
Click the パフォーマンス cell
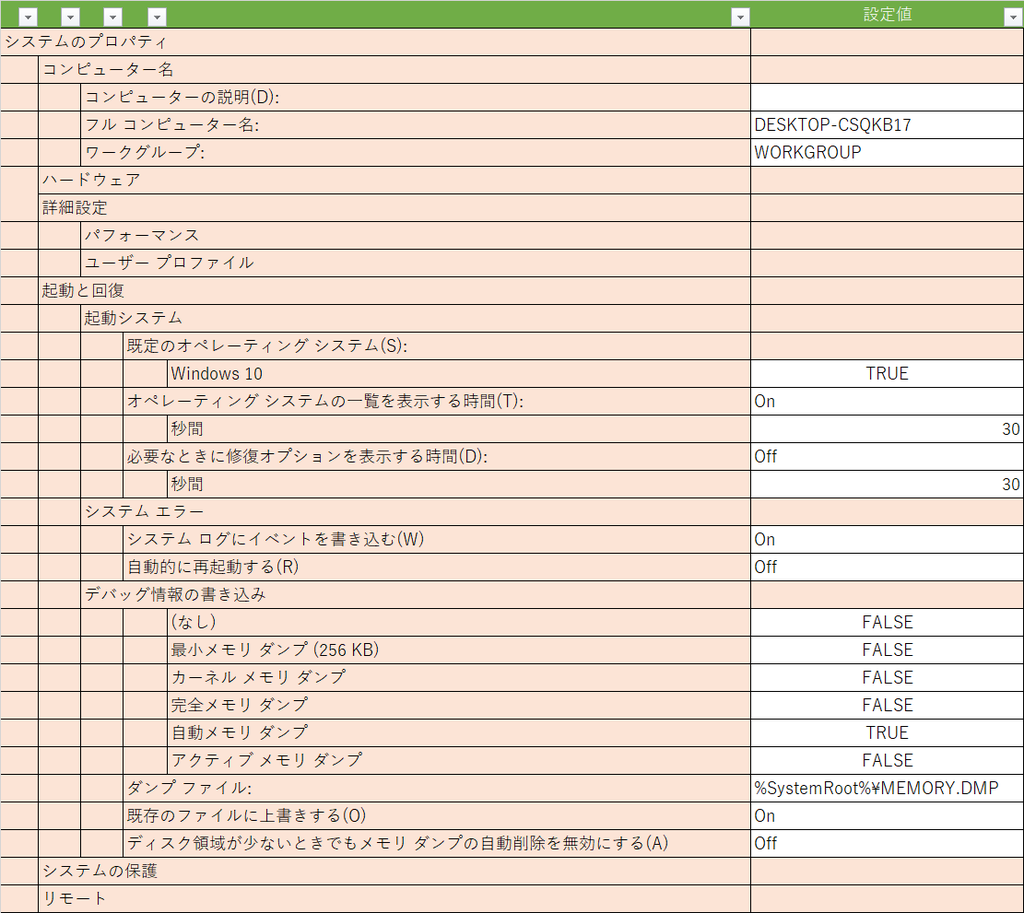point(415,235)
